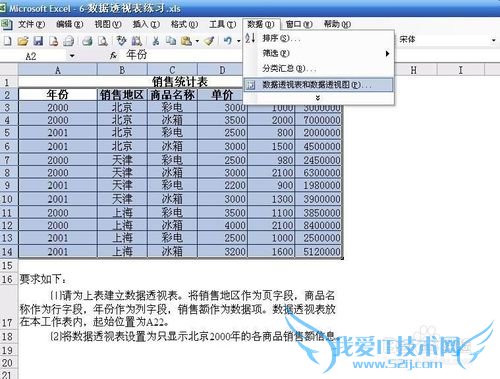The height and width of the screenshot is (379, 500).
Task: Click cell with value 8400000
Action: point(318,225)
